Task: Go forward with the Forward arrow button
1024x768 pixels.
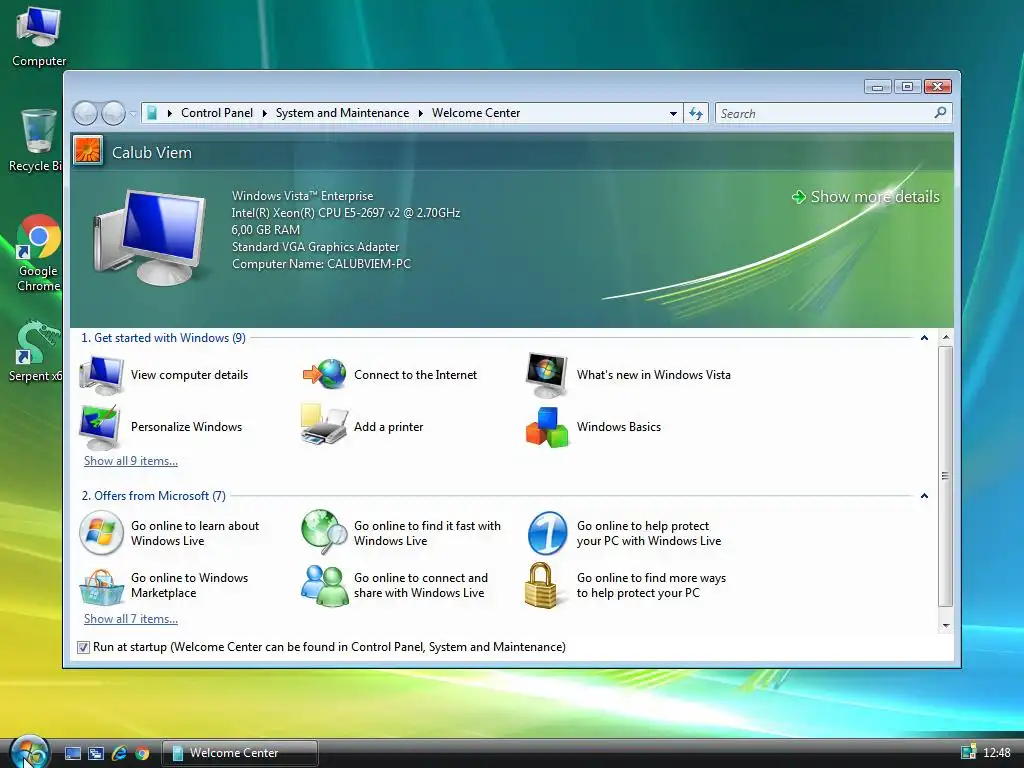Action: point(114,113)
